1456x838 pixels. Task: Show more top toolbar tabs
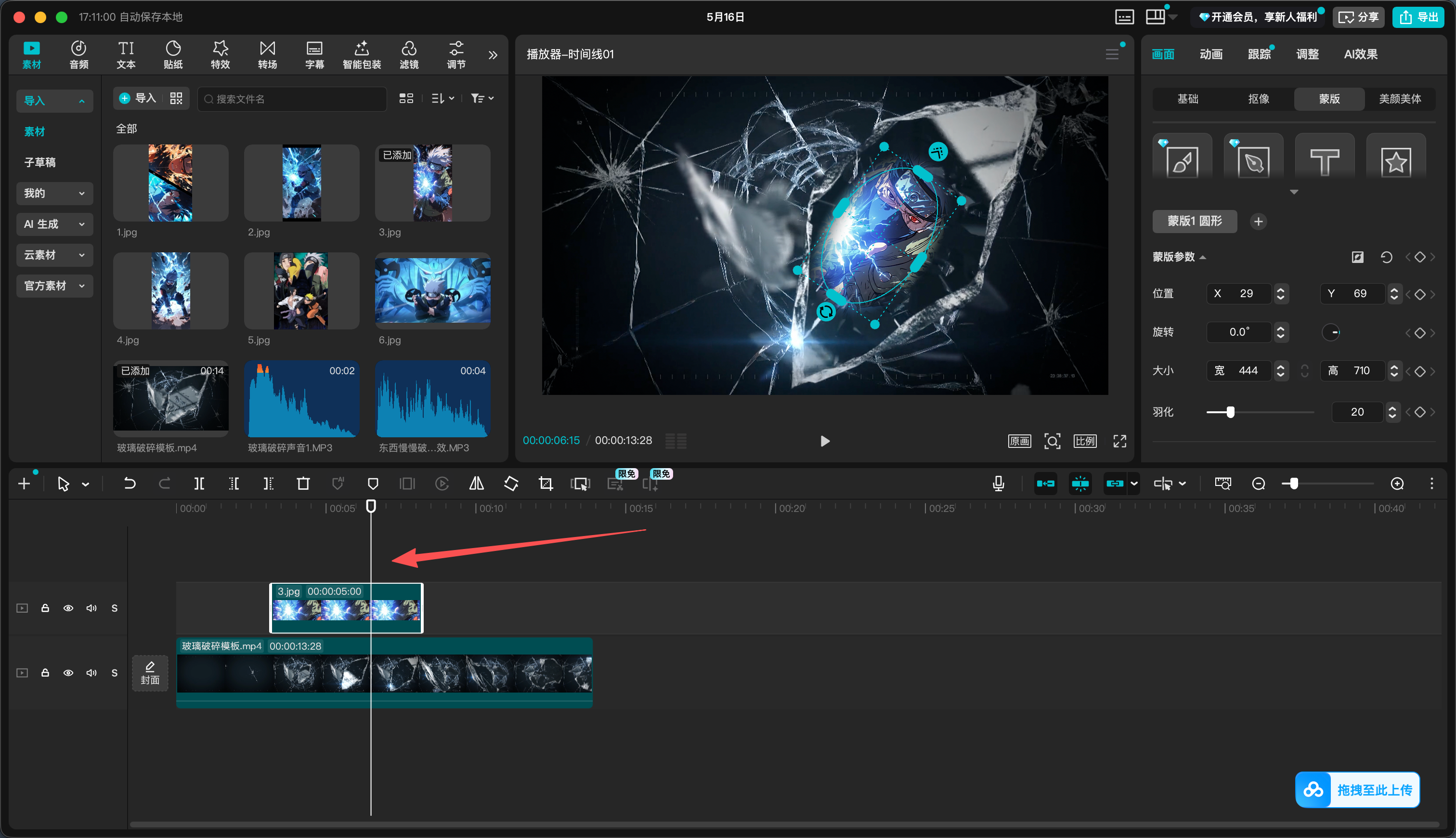(493, 55)
